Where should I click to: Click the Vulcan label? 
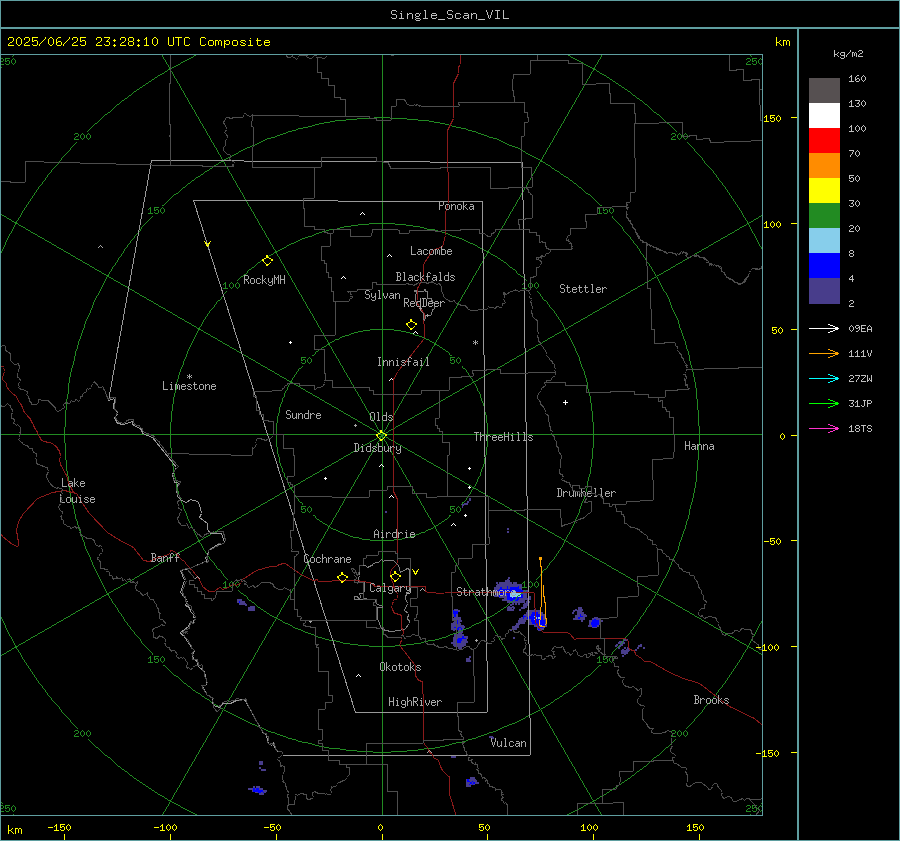[x=508, y=743]
